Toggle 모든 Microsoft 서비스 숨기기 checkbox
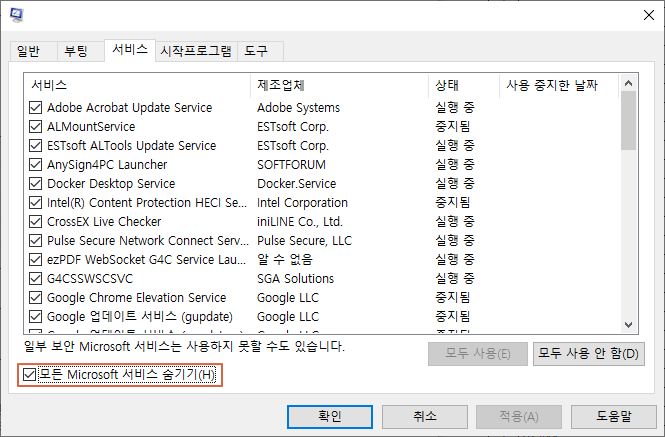 click(x=29, y=375)
